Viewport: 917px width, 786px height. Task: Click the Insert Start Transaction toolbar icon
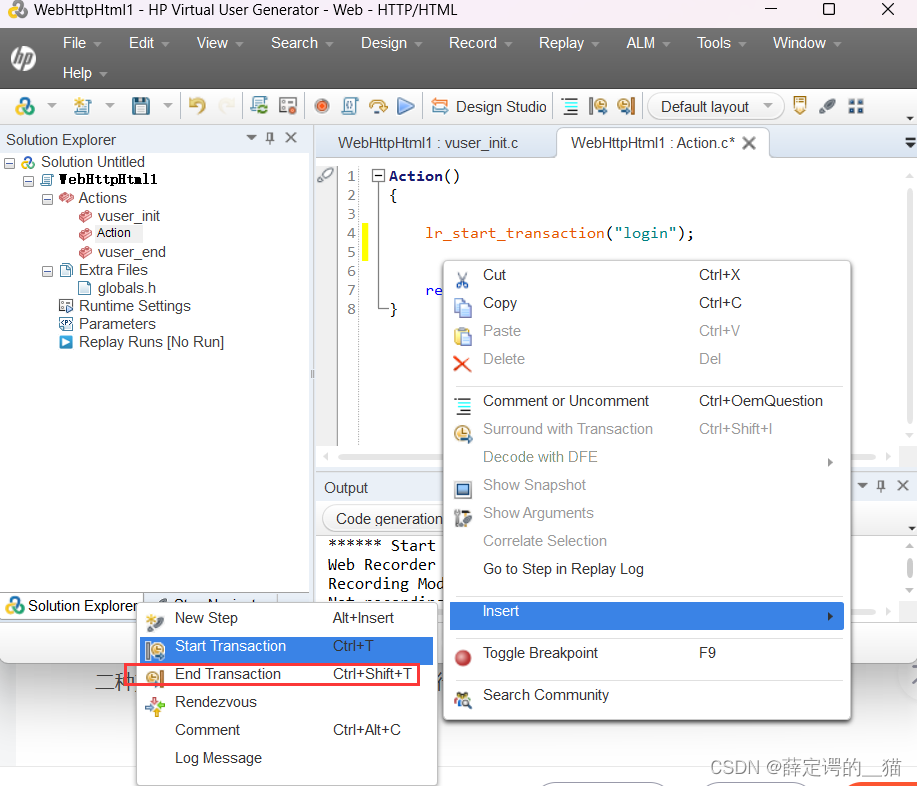point(598,106)
